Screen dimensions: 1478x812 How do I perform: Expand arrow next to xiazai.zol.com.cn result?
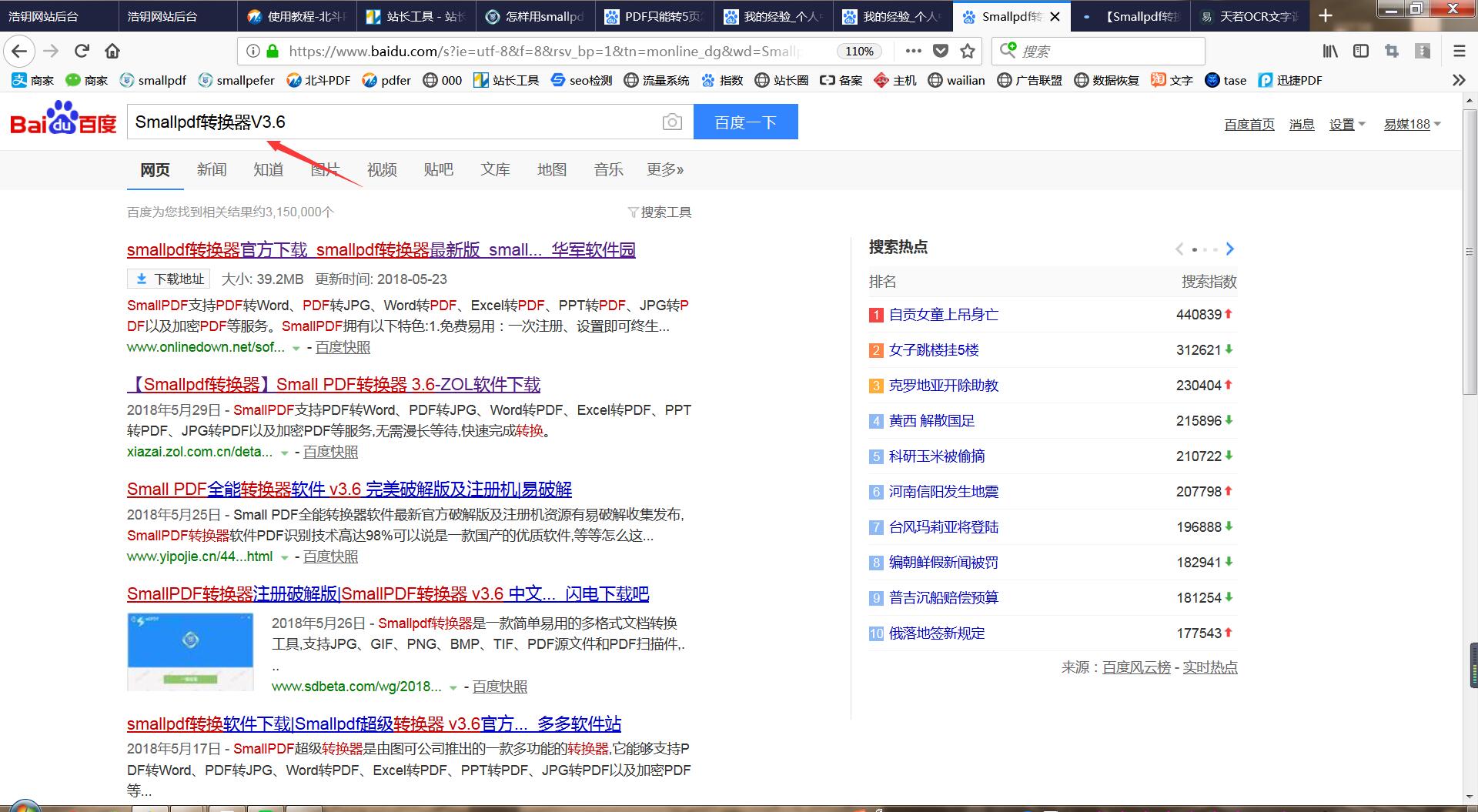[284, 453]
